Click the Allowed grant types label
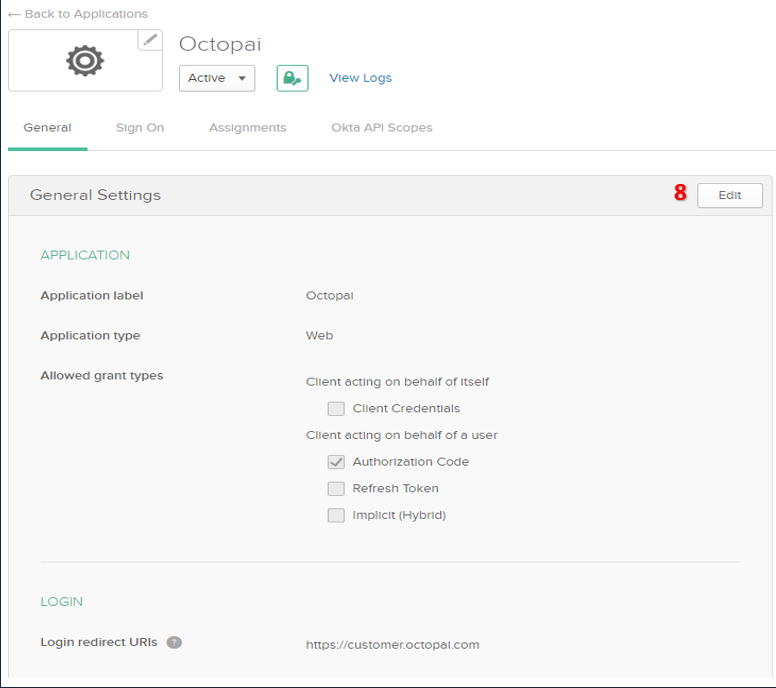This screenshot has width=776, height=688. 101,376
